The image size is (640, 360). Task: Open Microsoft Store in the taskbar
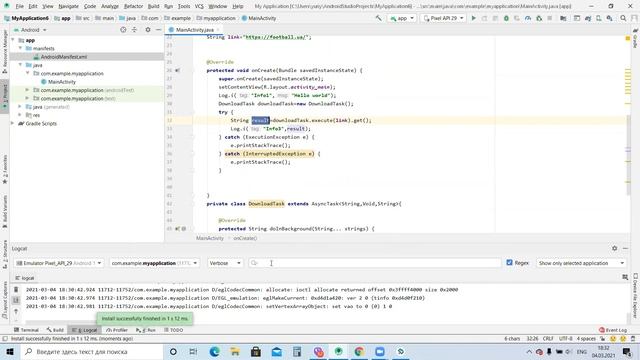tap(256, 351)
